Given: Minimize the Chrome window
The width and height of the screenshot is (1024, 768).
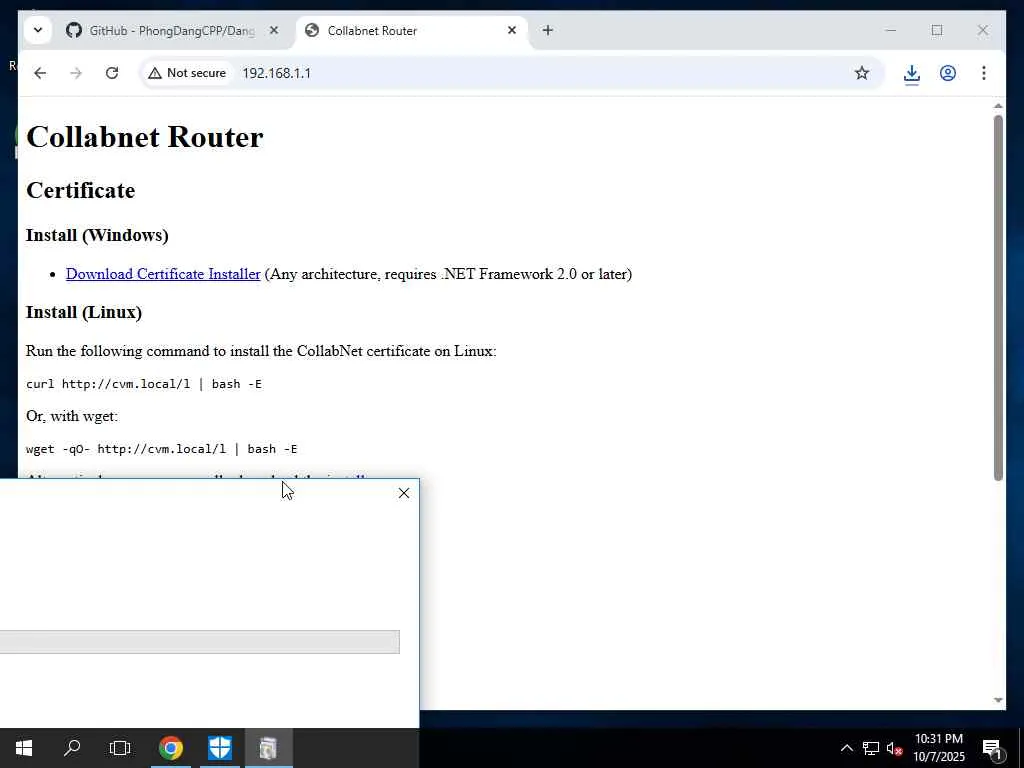Looking at the screenshot, I should (x=891, y=30).
